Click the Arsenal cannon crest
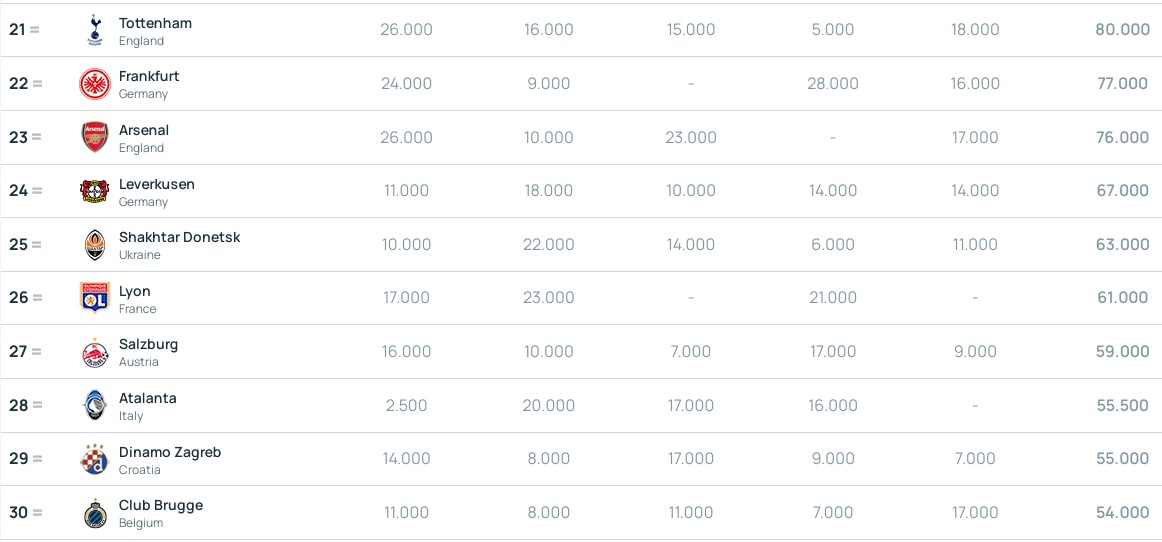Image resolution: width=1162 pixels, height=542 pixels. (95, 137)
